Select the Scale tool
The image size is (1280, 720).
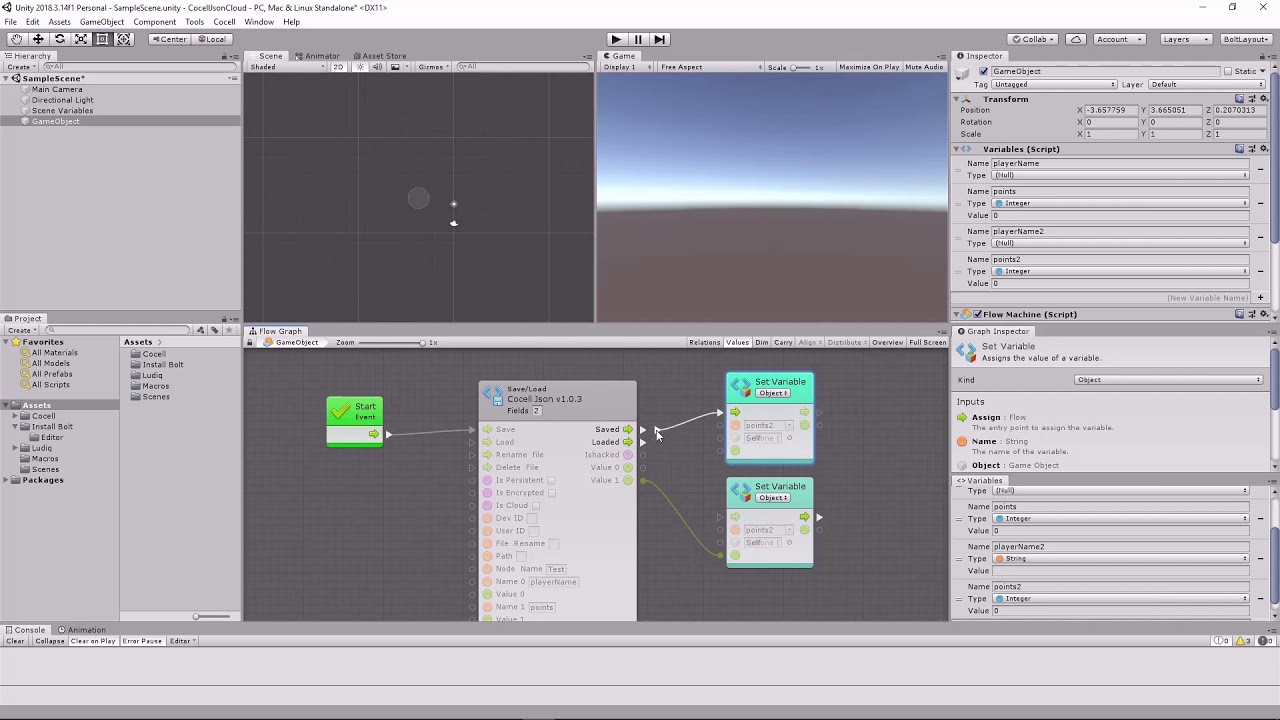click(x=81, y=39)
